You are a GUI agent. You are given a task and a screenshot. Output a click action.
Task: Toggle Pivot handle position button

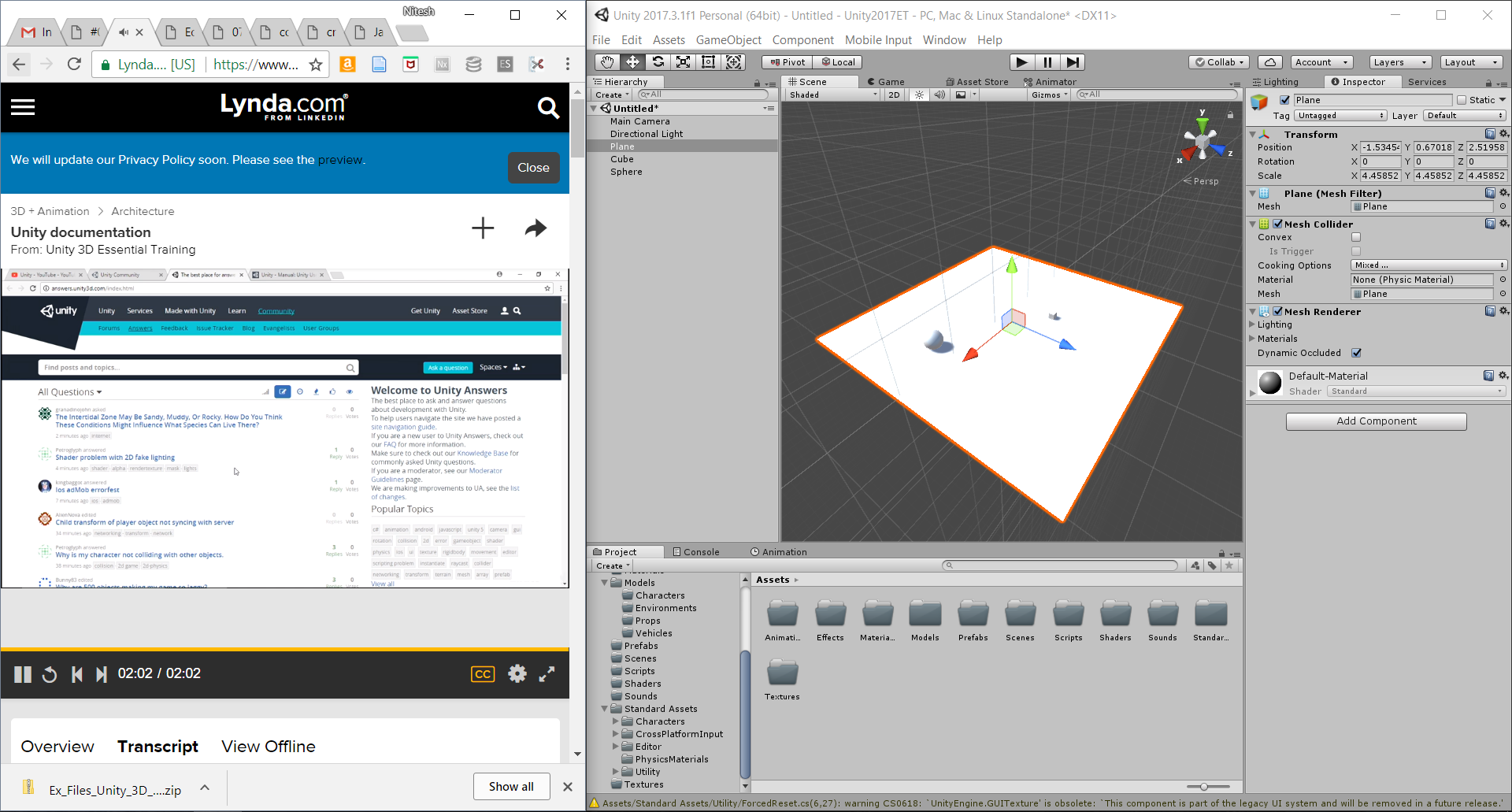tap(787, 62)
